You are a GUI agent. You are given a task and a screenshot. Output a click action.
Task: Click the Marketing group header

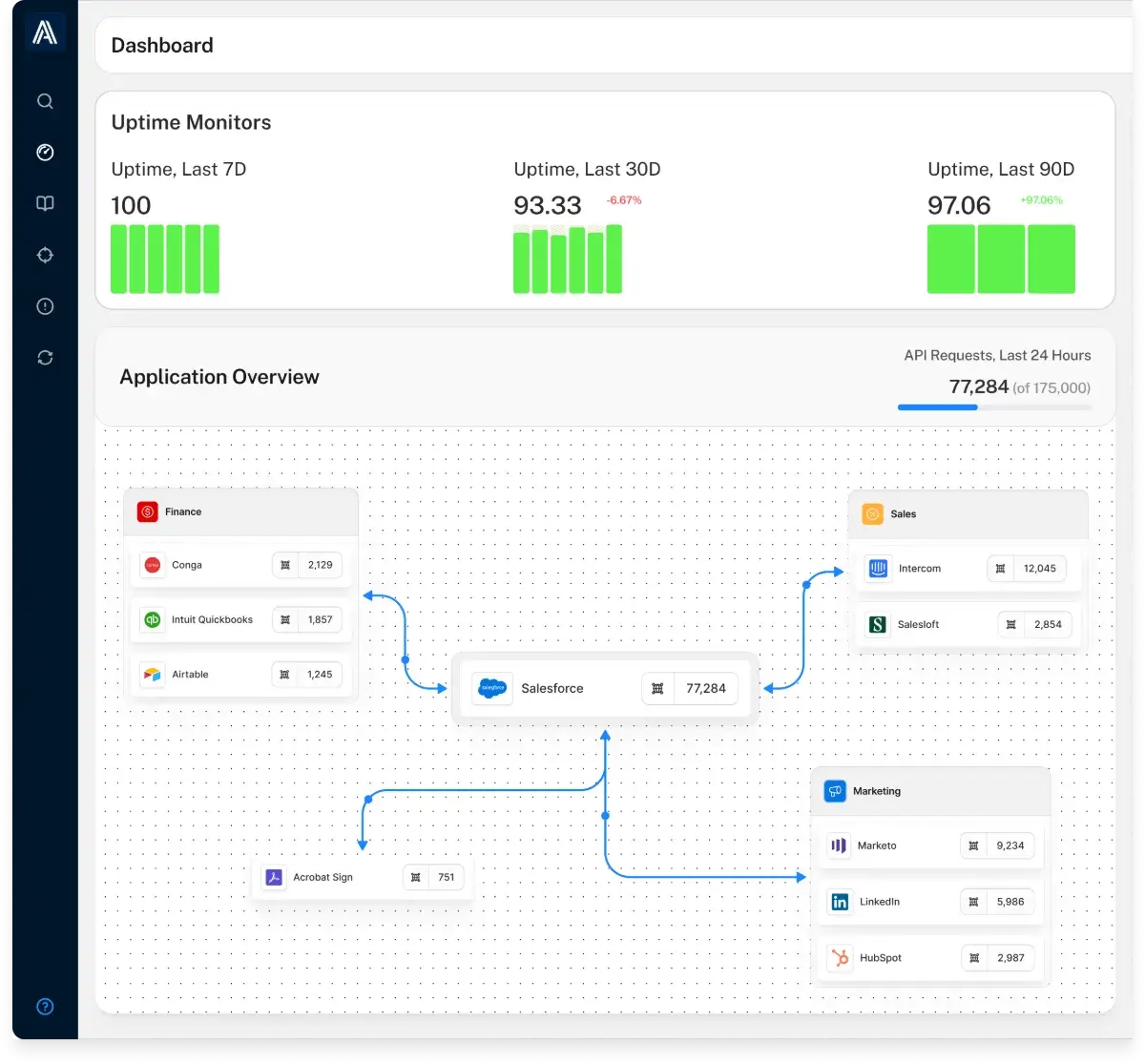tap(930, 791)
